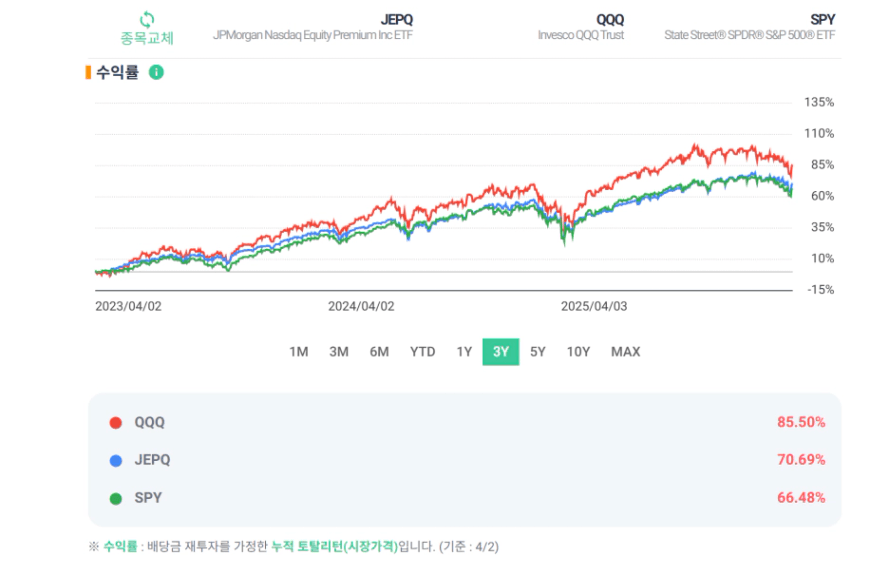
Task: Select the 10Y period tab
Action: click(x=578, y=351)
